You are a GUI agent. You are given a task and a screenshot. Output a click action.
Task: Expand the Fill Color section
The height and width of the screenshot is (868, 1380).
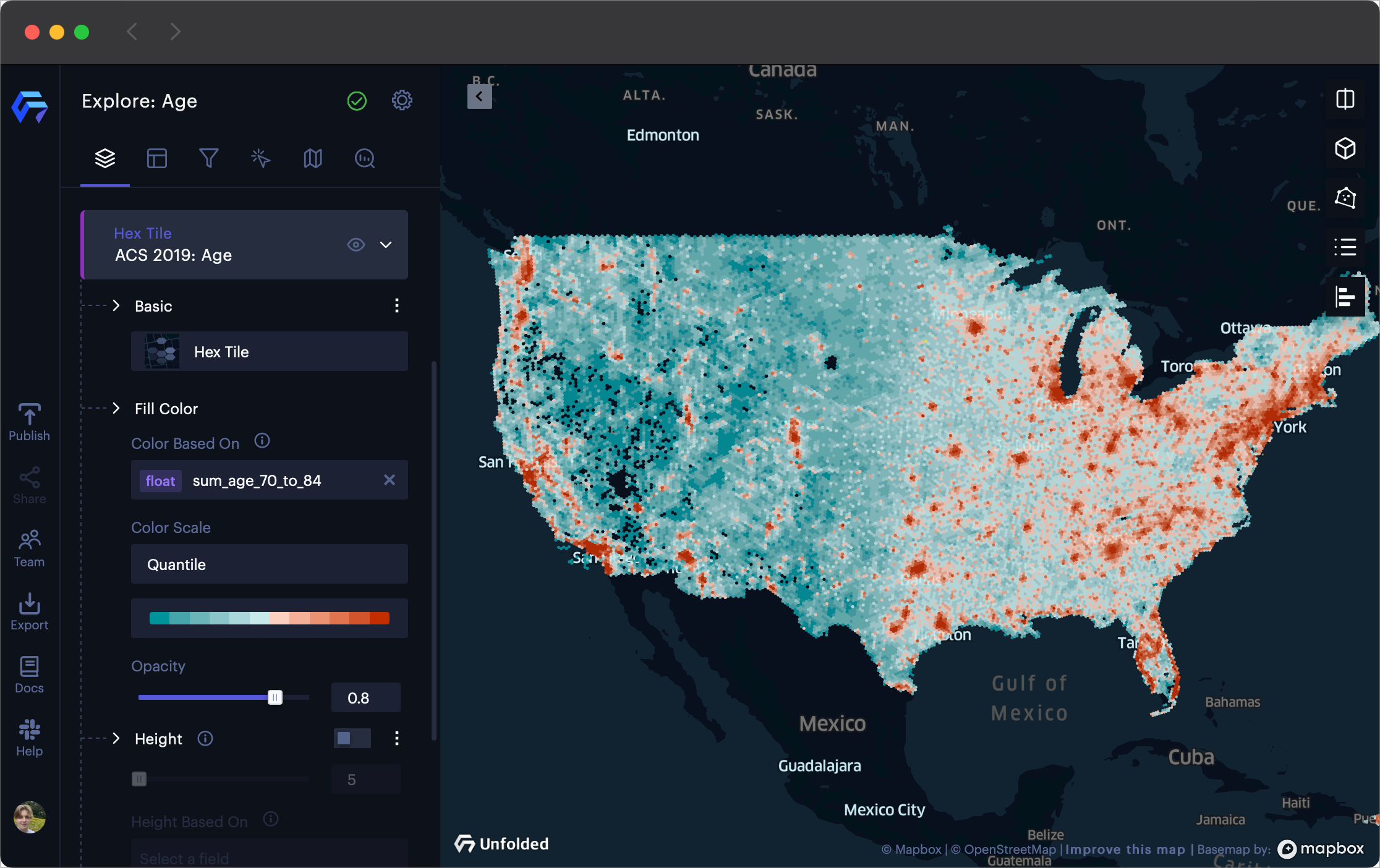pos(116,408)
